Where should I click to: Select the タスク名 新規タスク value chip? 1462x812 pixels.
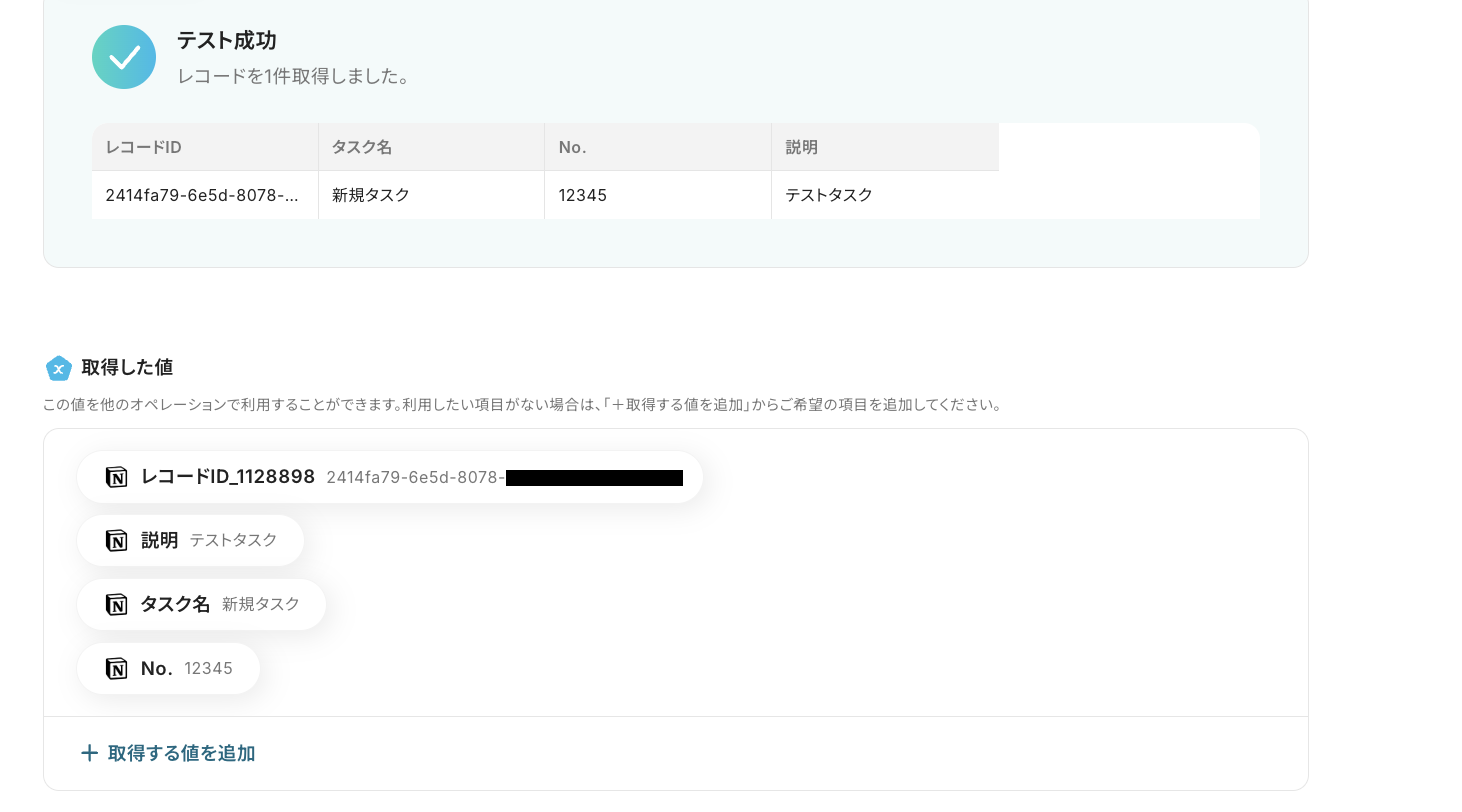pyautogui.click(x=201, y=605)
